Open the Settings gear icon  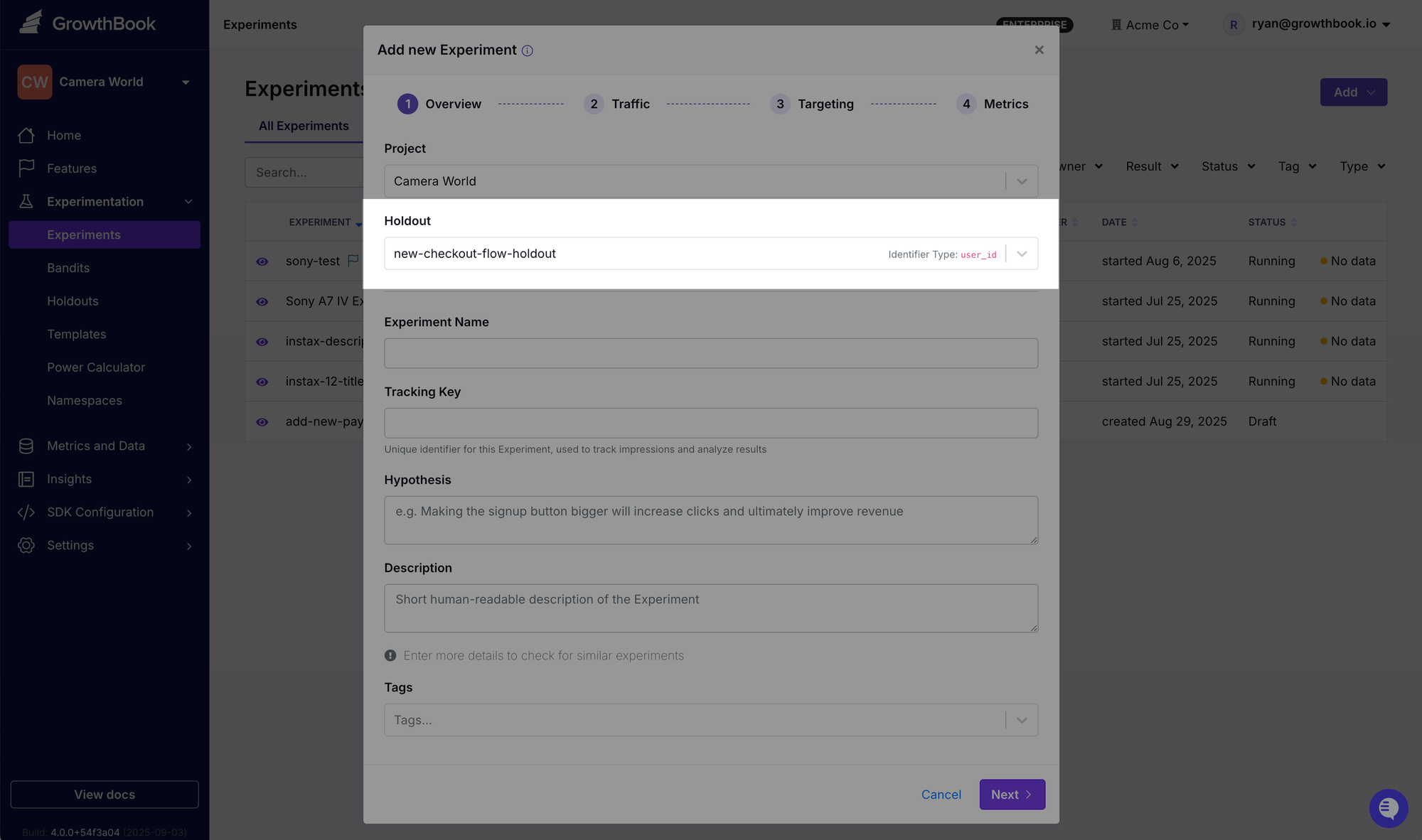[26, 545]
